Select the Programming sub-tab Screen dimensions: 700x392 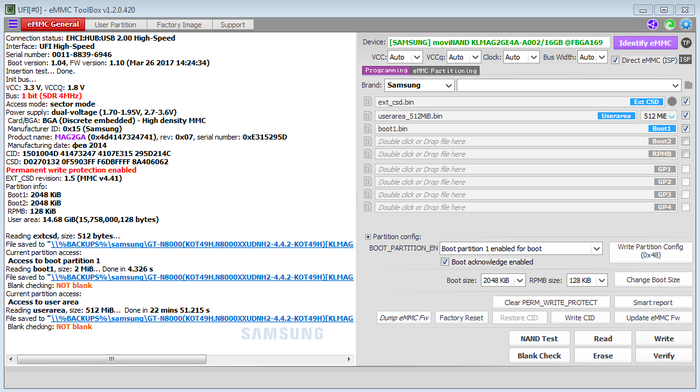[x=386, y=71]
